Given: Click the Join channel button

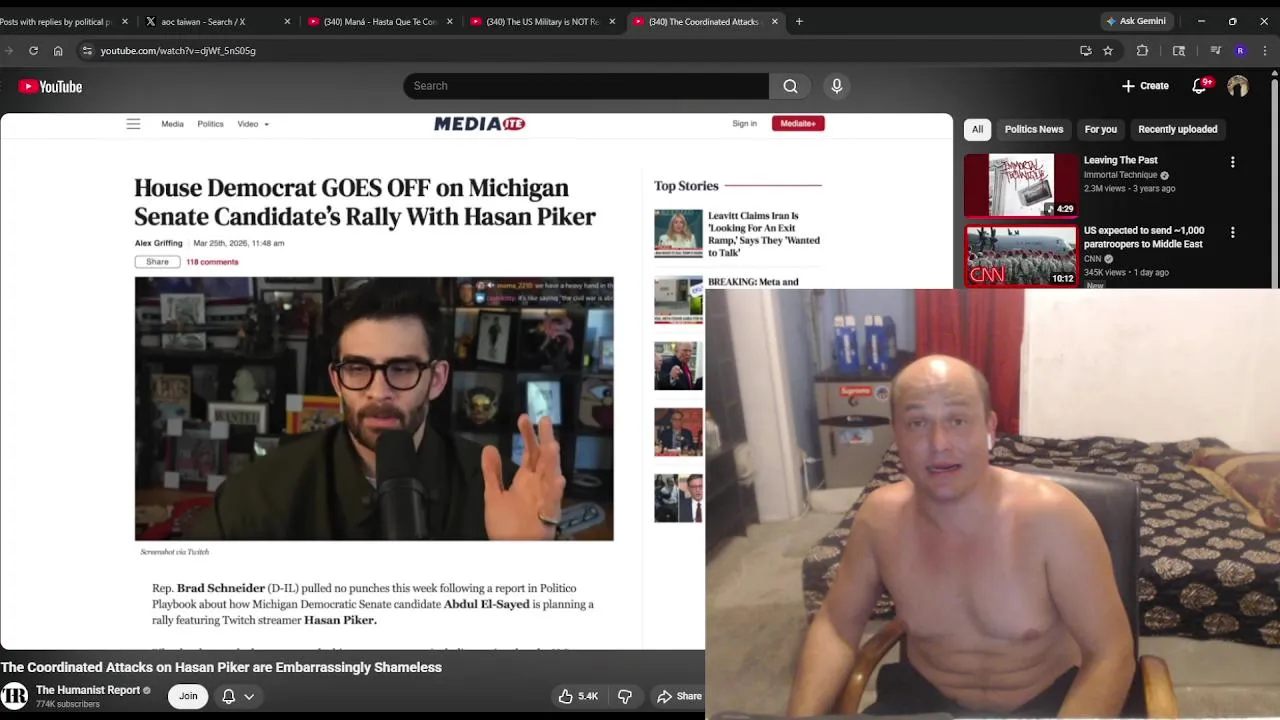Looking at the screenshot, I should [x=188, y=696].
